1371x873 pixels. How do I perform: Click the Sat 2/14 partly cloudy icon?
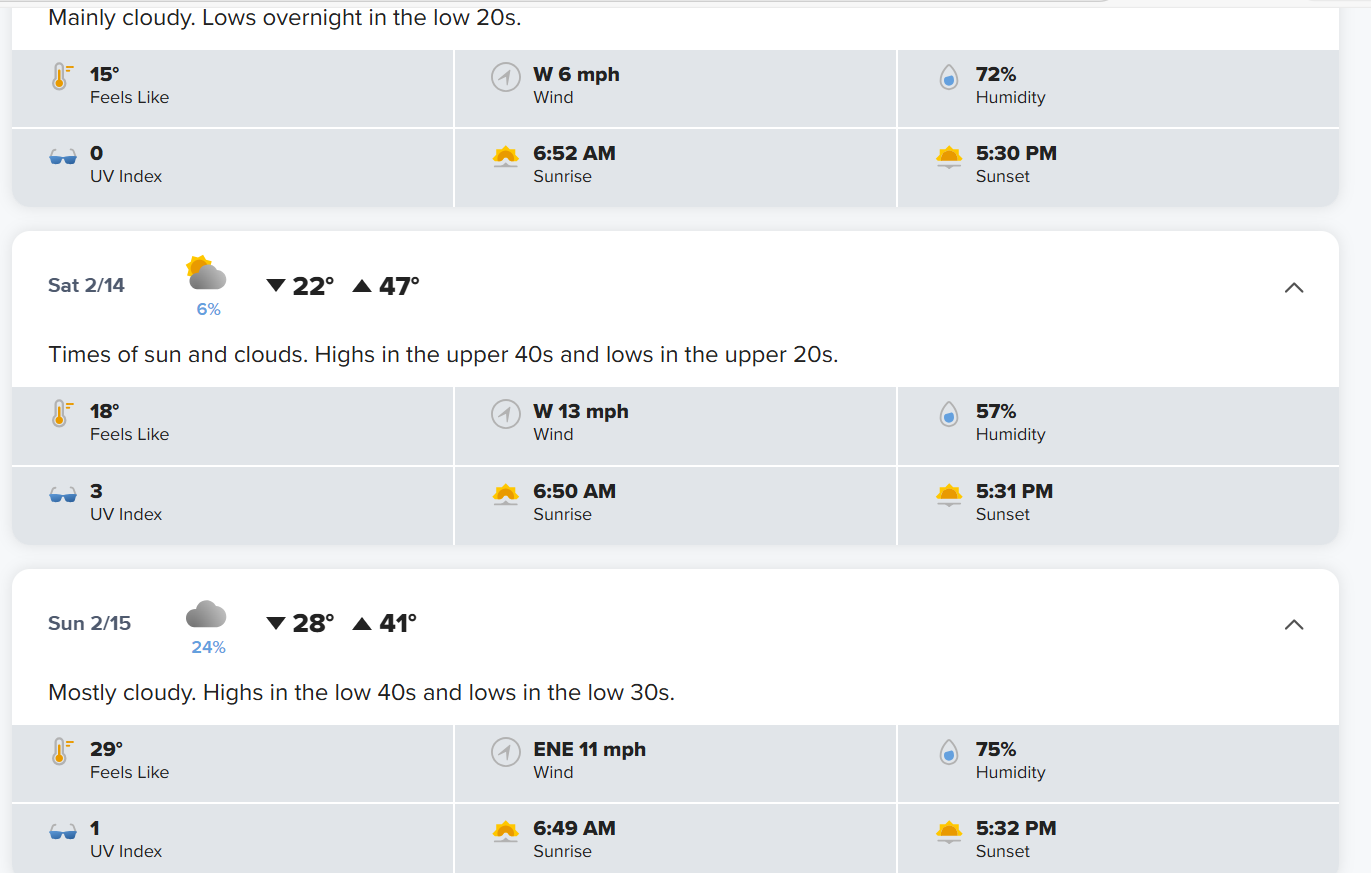coord(207,274)
